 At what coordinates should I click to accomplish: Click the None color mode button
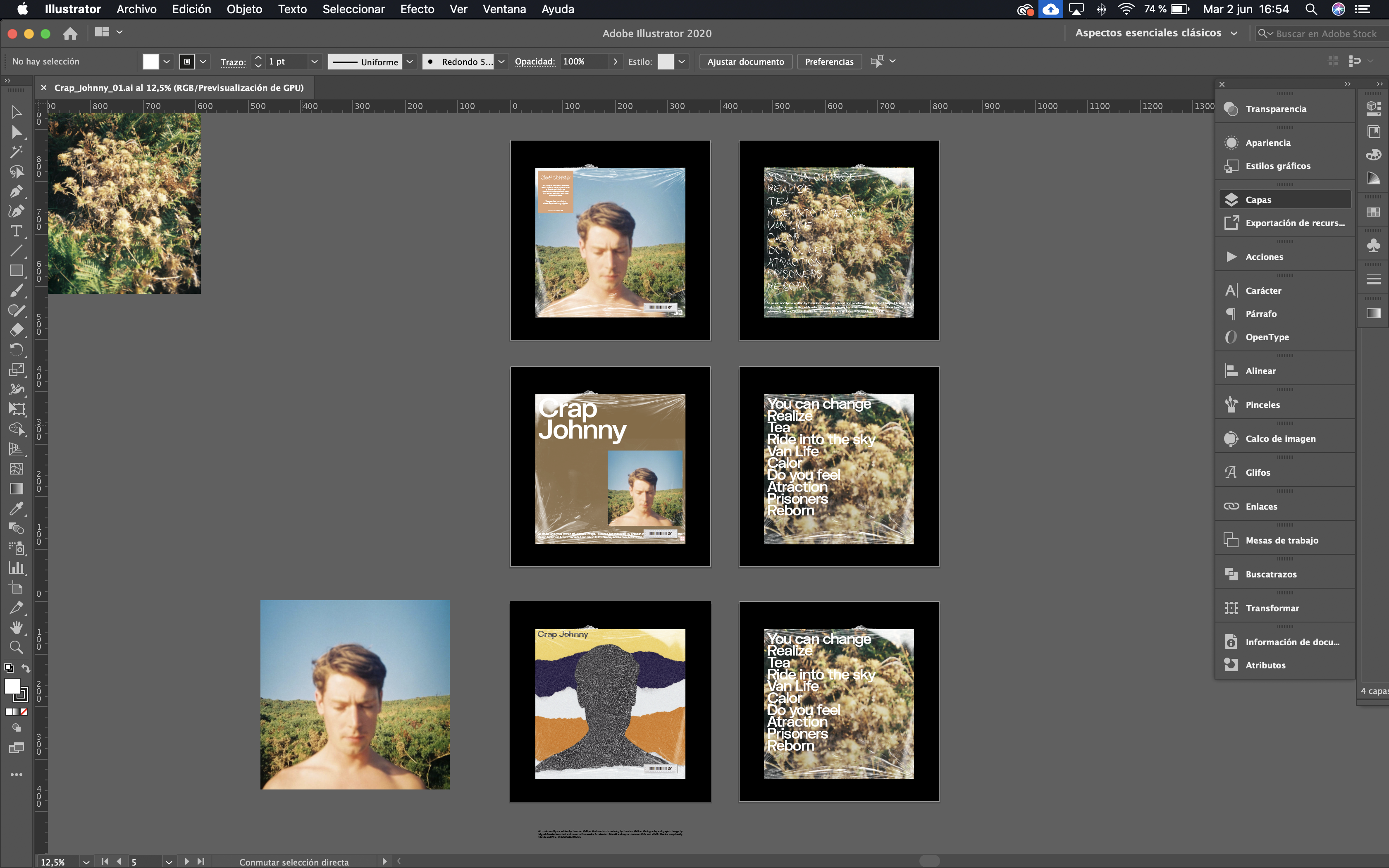pyautogui.click(x=24, y=712)
